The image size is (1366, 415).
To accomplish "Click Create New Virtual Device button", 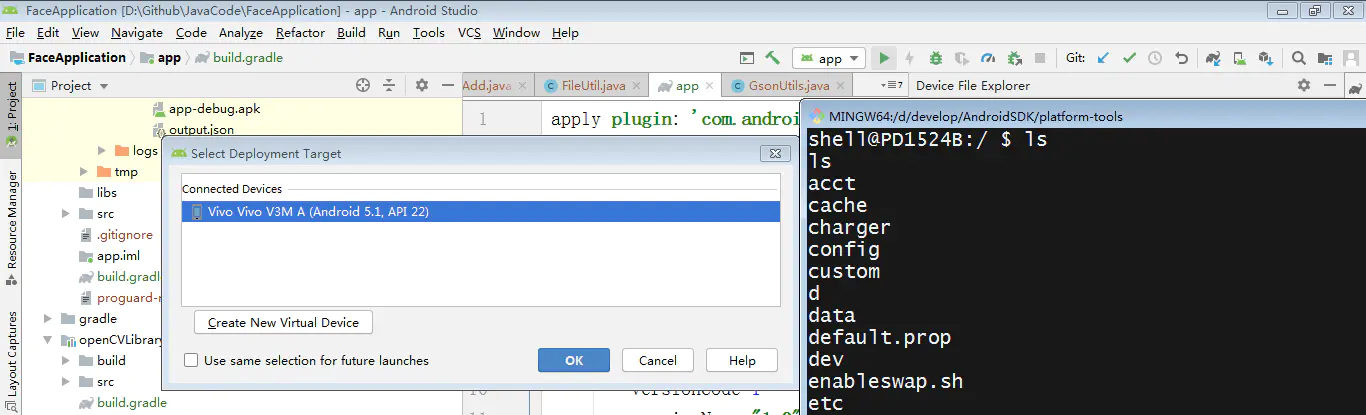I will (x=283, y=323).
